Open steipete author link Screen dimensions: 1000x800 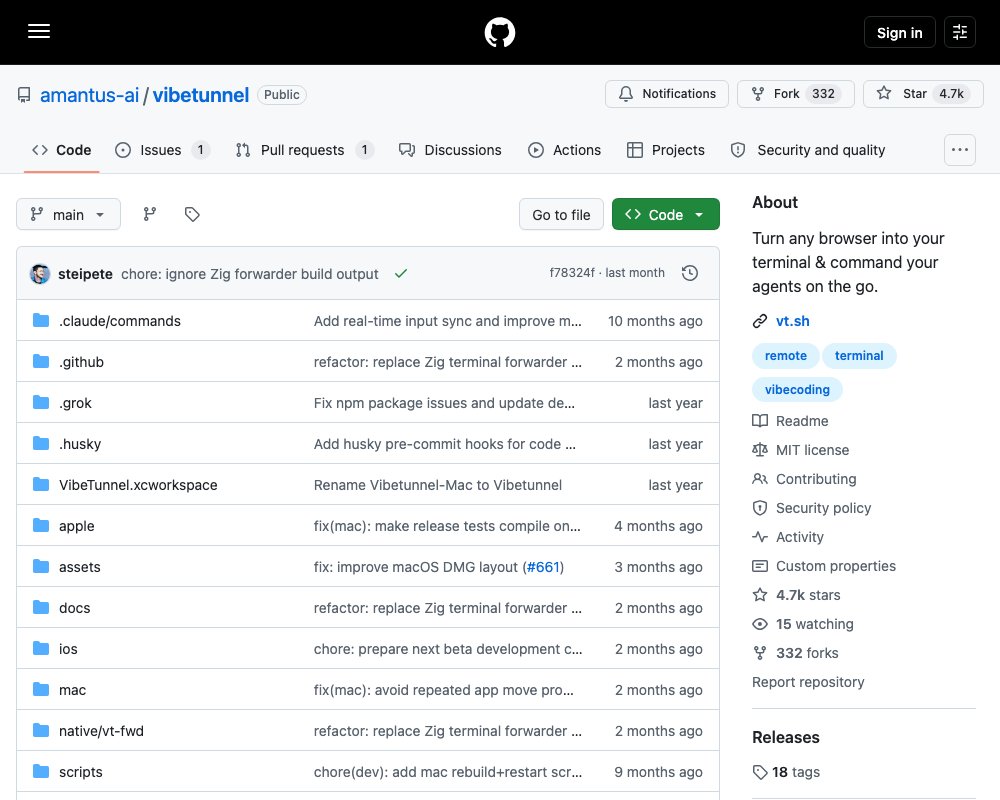(85, 274)
